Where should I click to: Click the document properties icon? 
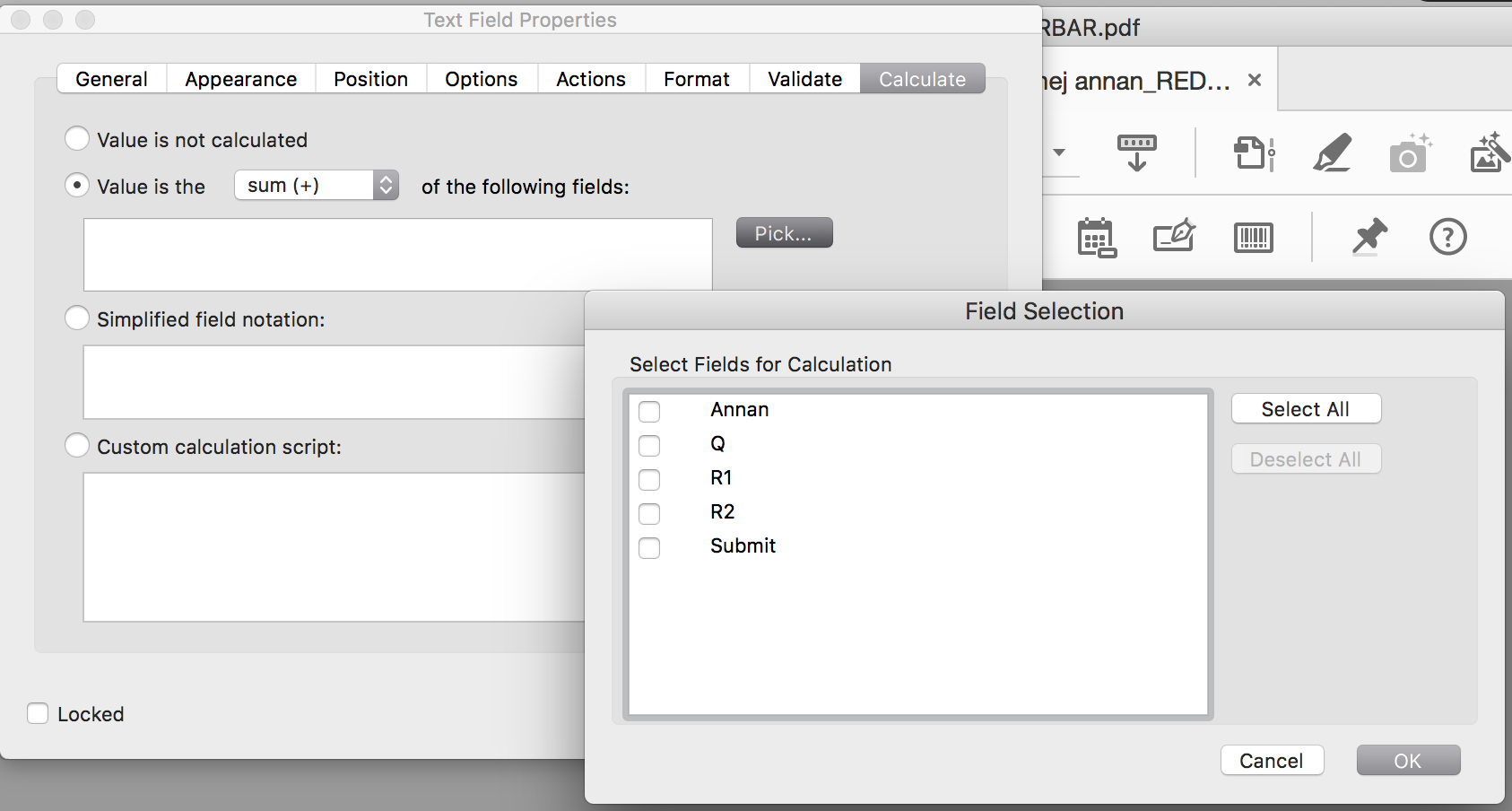[x=1254, y=153]
